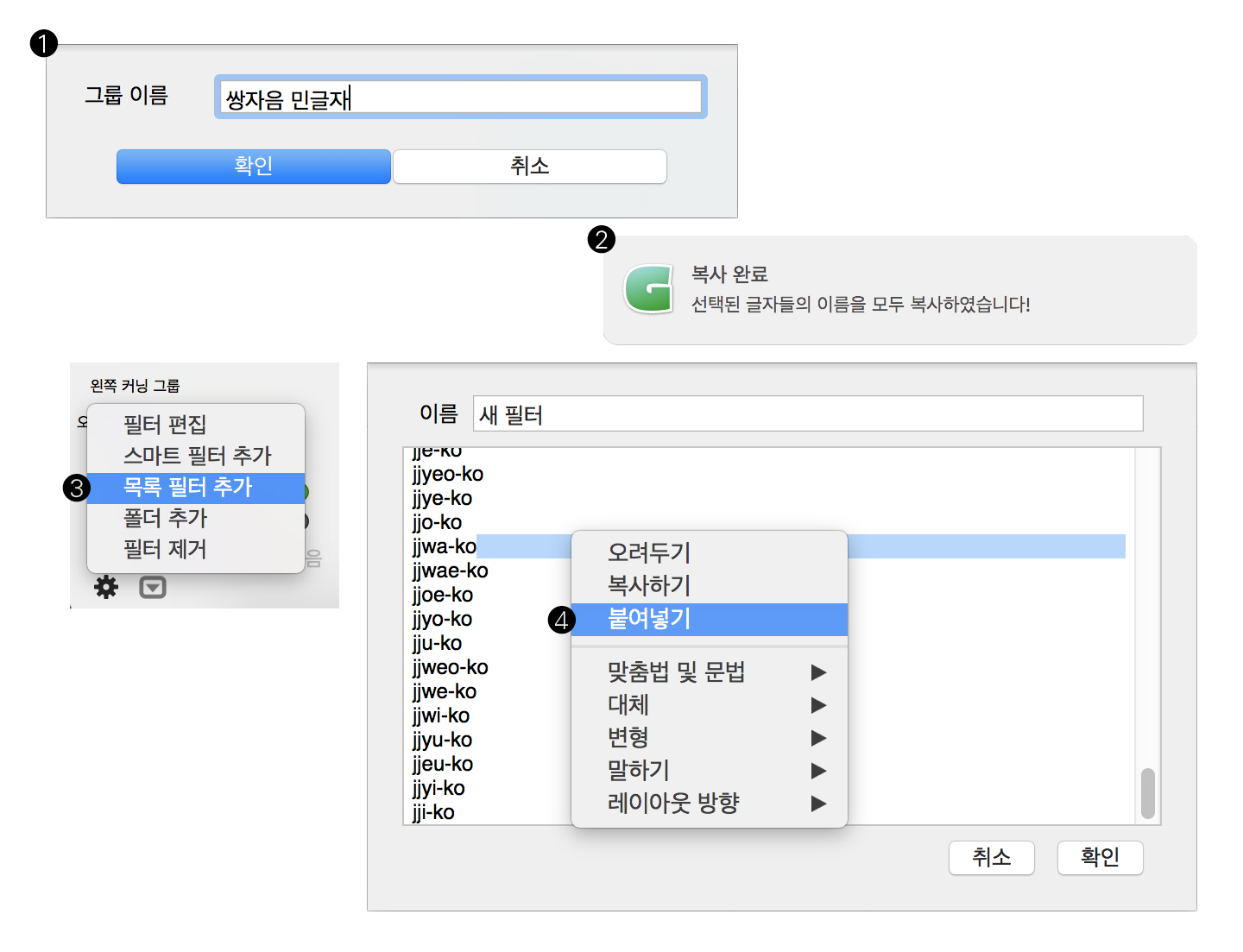This screenshot has width=1243, height=952.
Task: Click the 이름 field containing 새 필터
Action: 808,413
